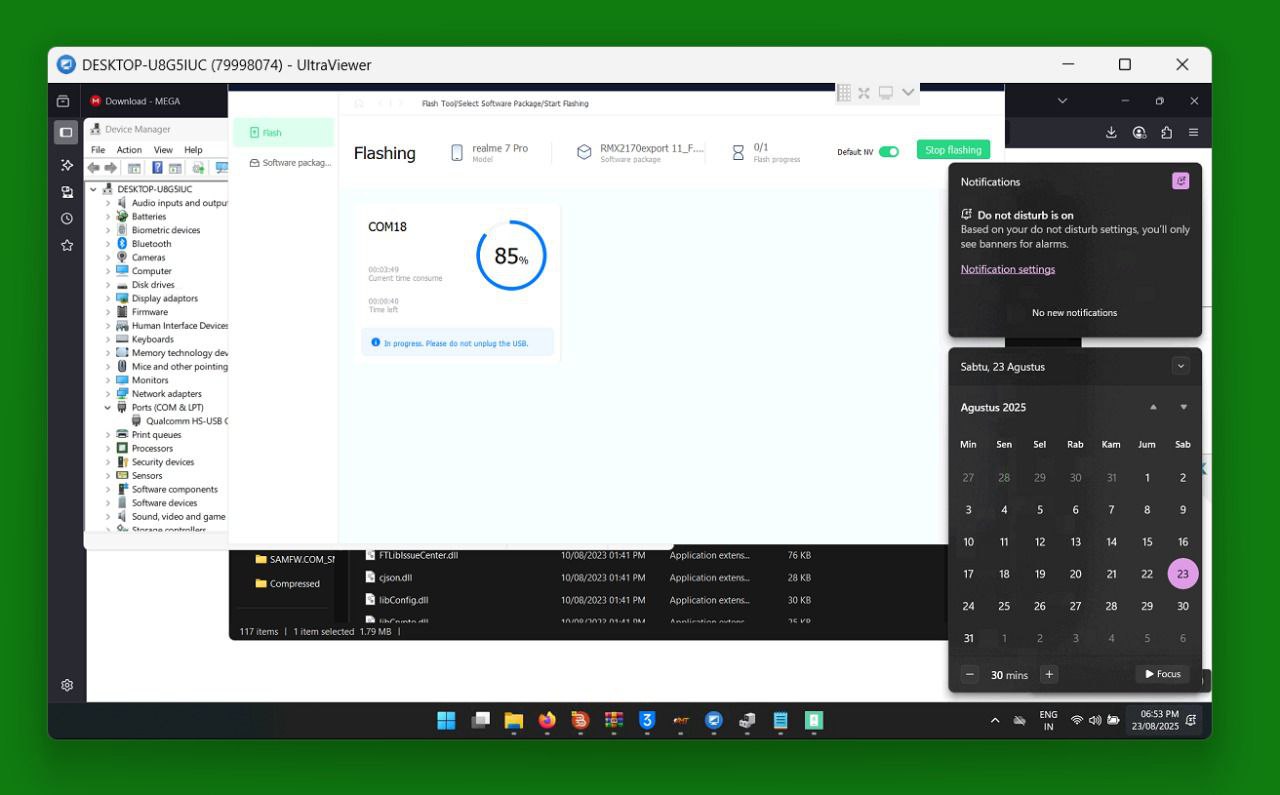Open View menu in Device Manager

point(163,150)
